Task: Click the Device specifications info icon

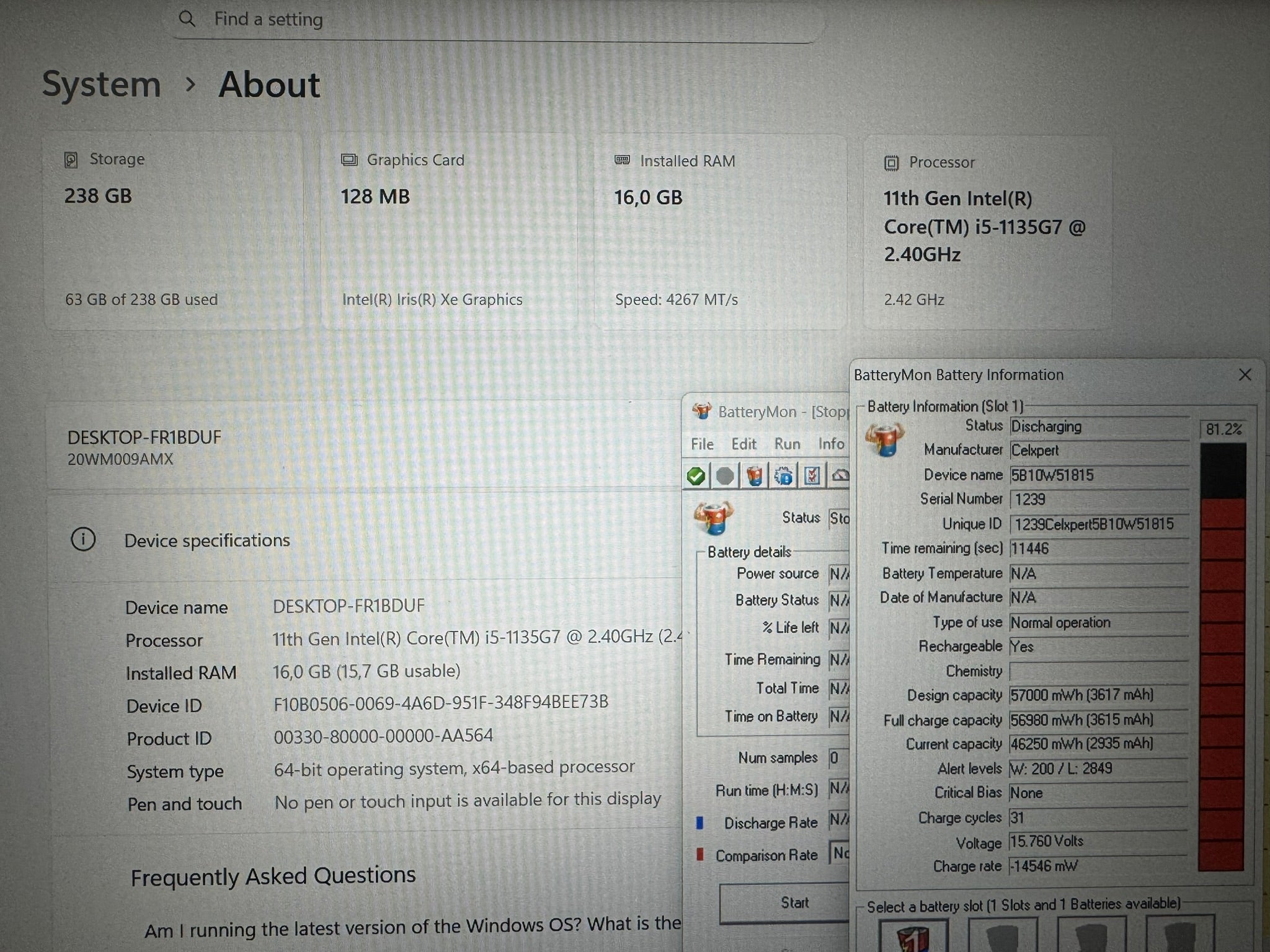Action: coord(83,540)
